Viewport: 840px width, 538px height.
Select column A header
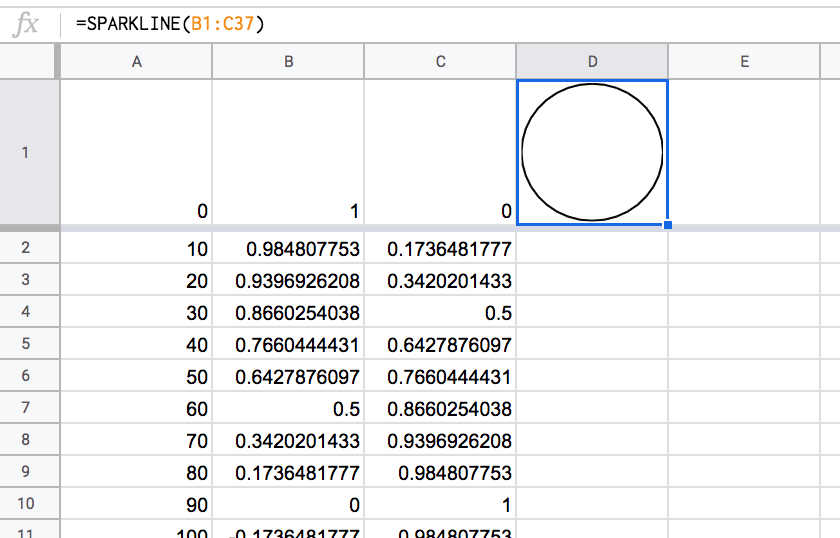(x=137, y=62)
